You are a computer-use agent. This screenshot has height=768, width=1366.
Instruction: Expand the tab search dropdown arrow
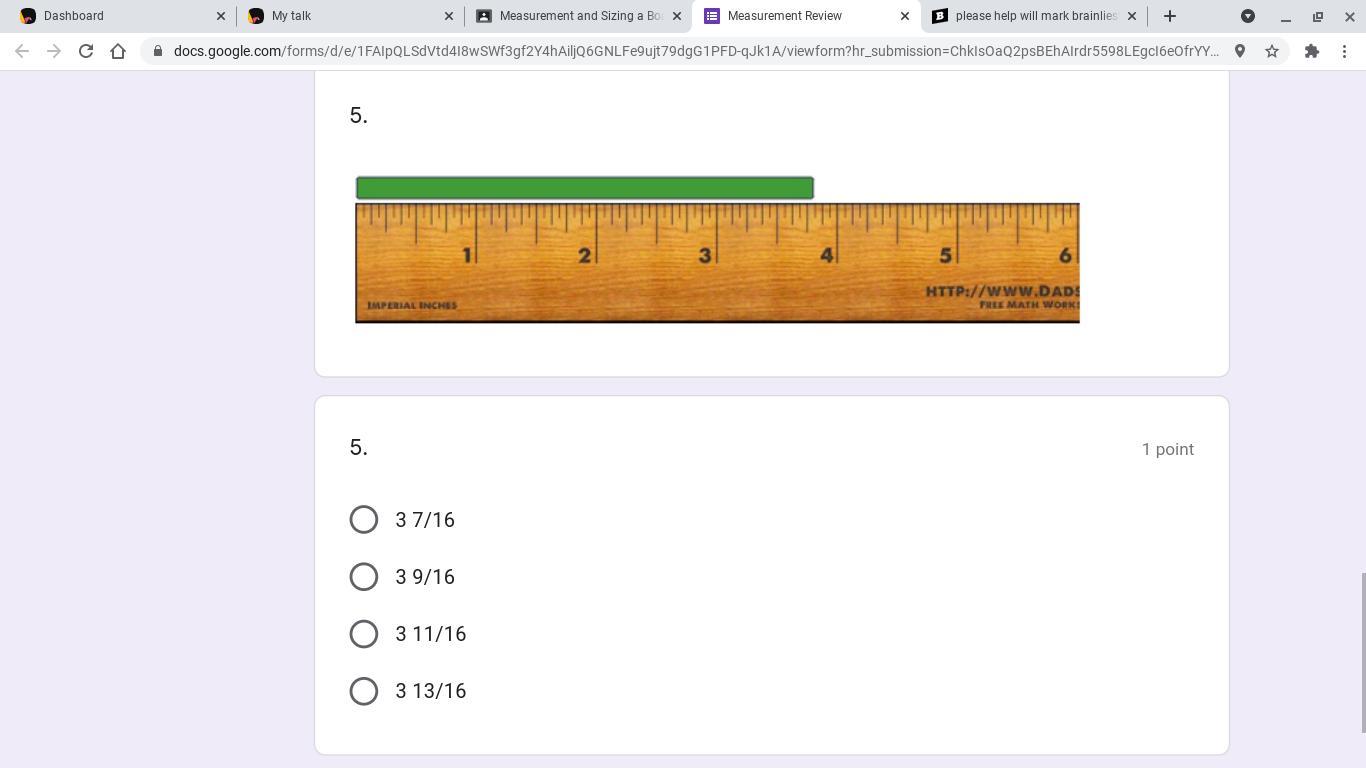(1248, 16)
